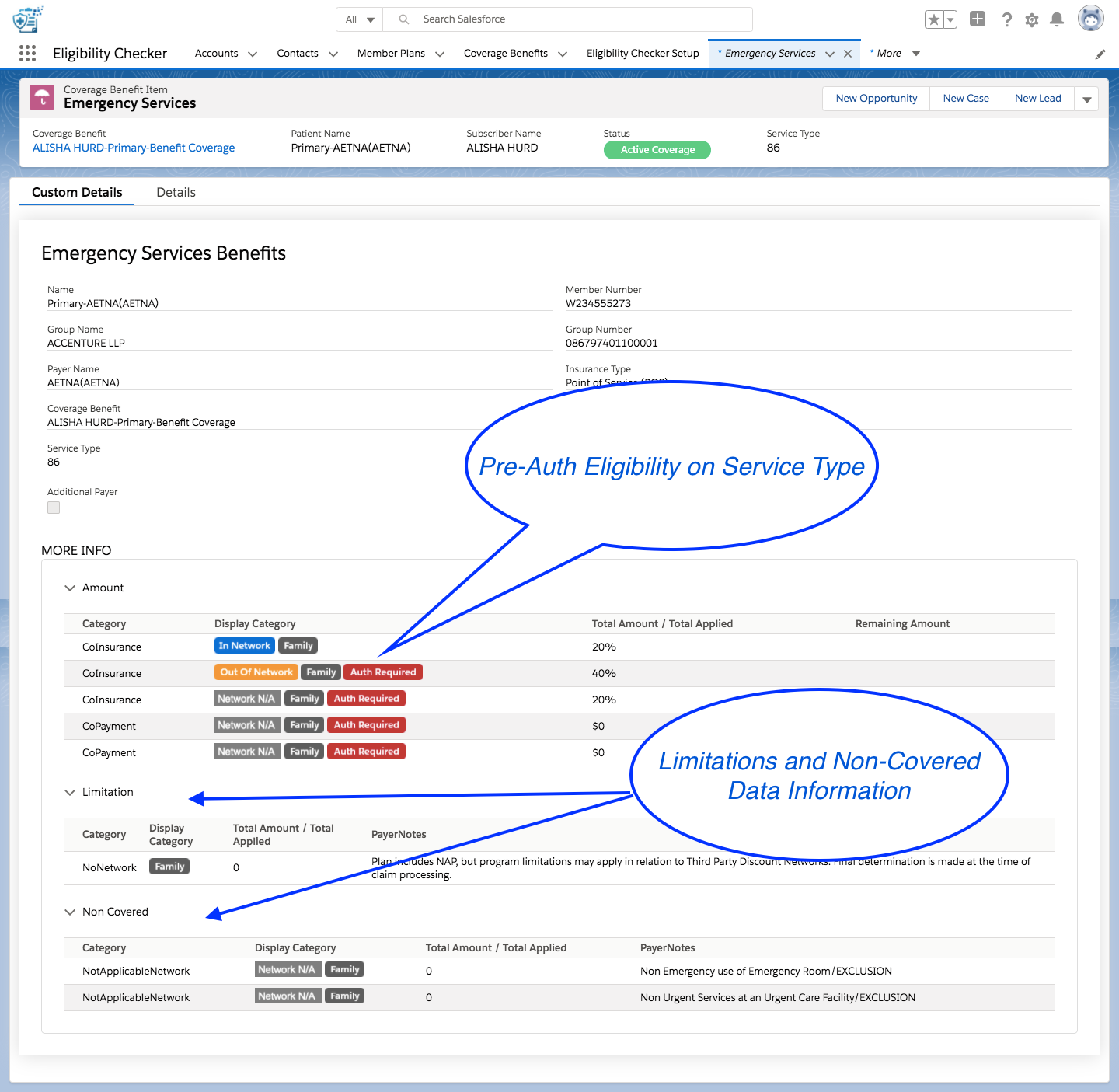Screen dimensions: 1119x1092
Task: Collapse the Amount section
Action: point(70,588)
